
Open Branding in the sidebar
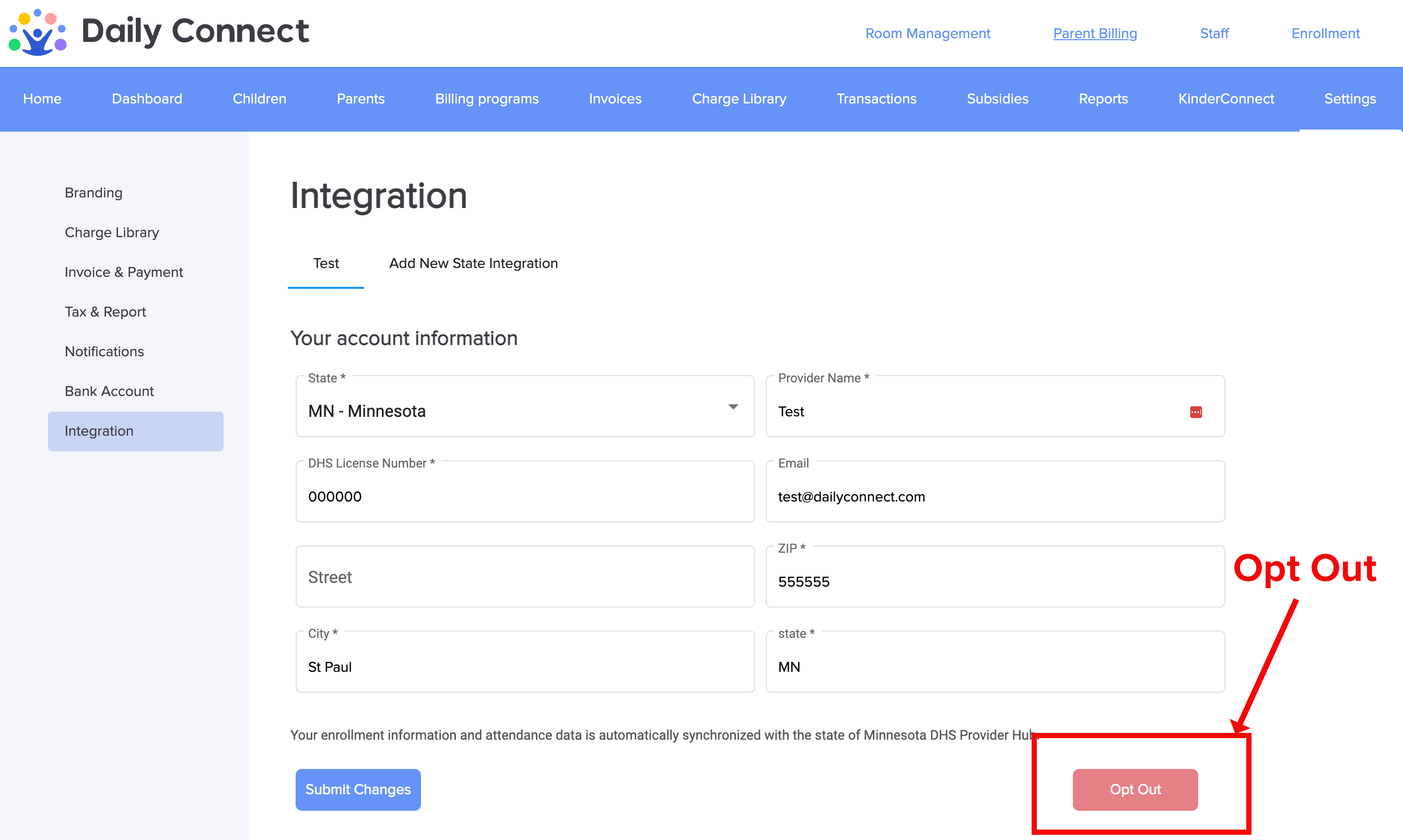[93, 193]
